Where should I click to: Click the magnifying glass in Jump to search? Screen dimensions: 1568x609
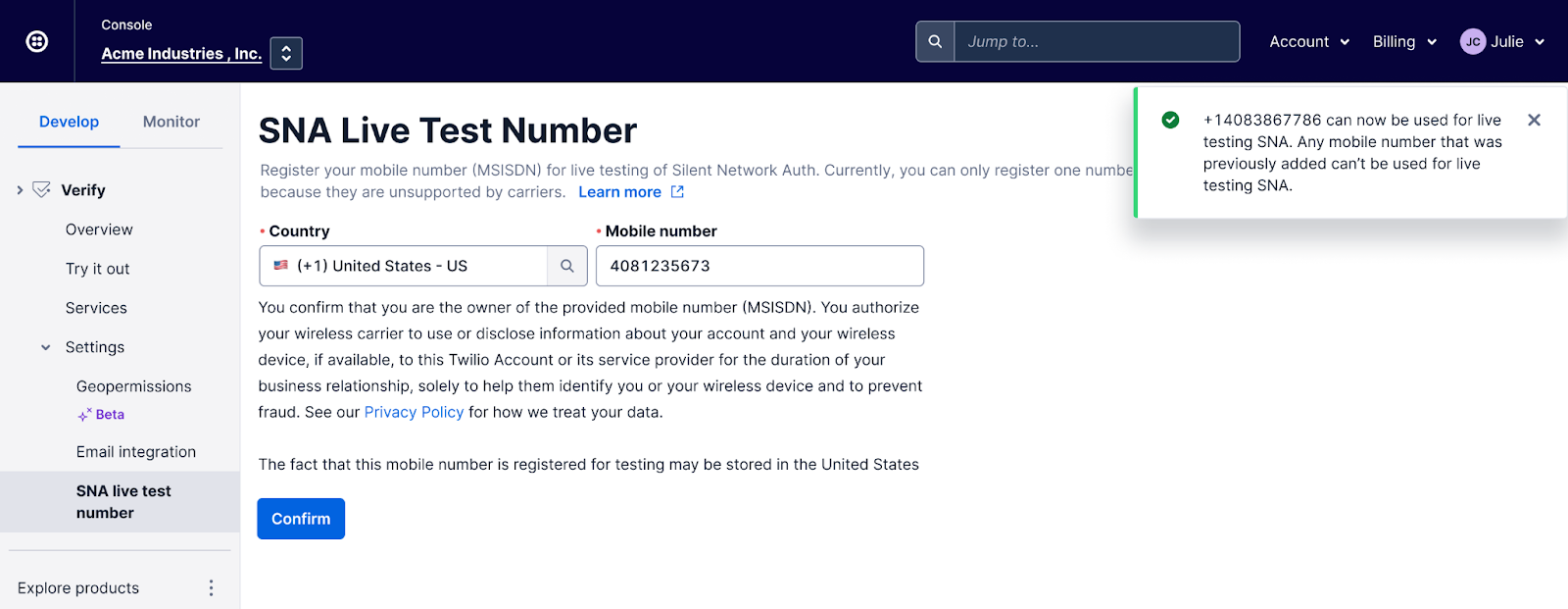click(x=934, y=41)
